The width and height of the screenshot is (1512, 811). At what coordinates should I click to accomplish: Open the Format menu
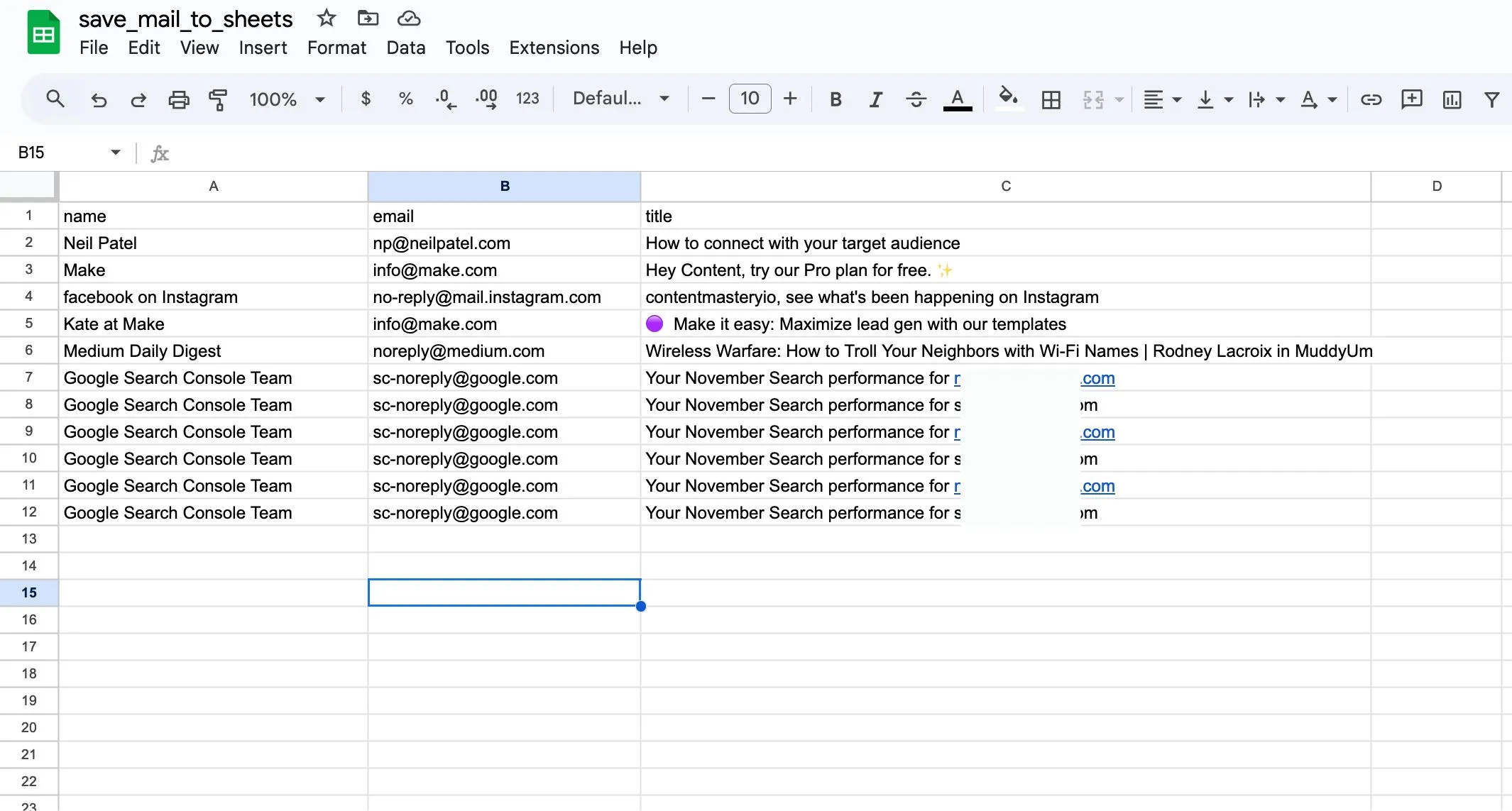click(x=336, y=48)
